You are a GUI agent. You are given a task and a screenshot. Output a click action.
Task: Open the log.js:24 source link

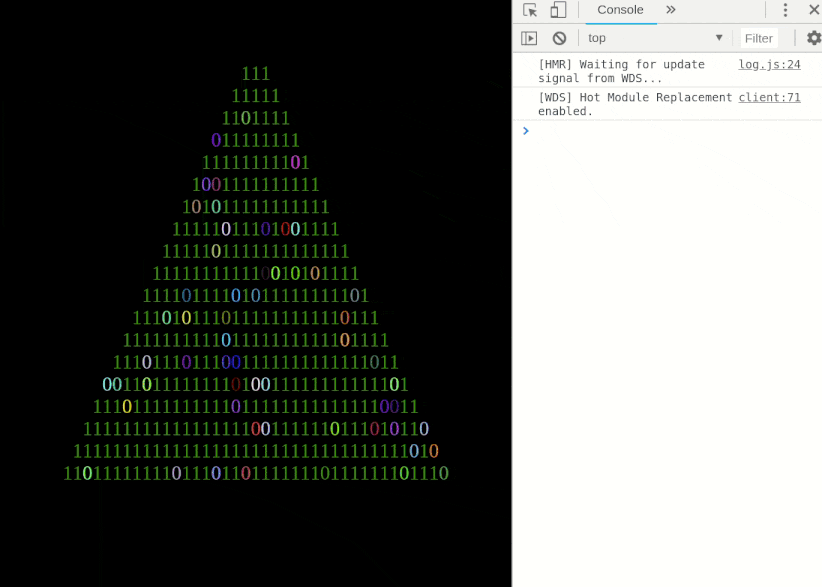click(769, 65)
